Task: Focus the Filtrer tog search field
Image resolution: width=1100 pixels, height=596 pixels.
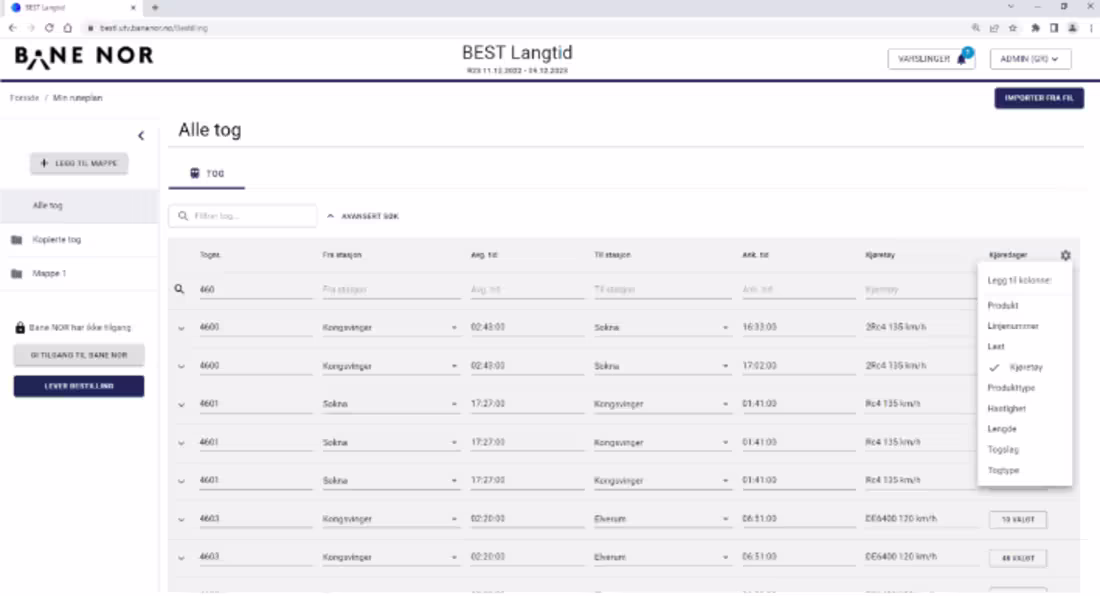Action: 243,216
